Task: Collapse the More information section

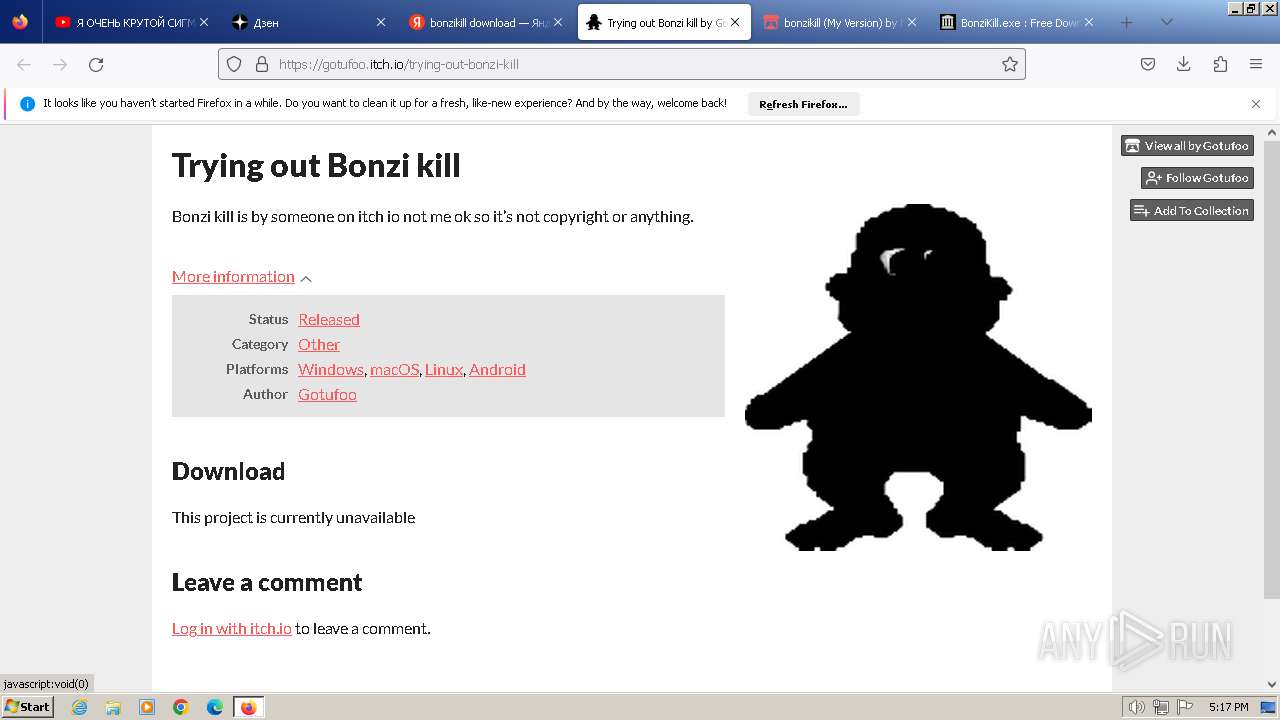Action: pos(242,277)
